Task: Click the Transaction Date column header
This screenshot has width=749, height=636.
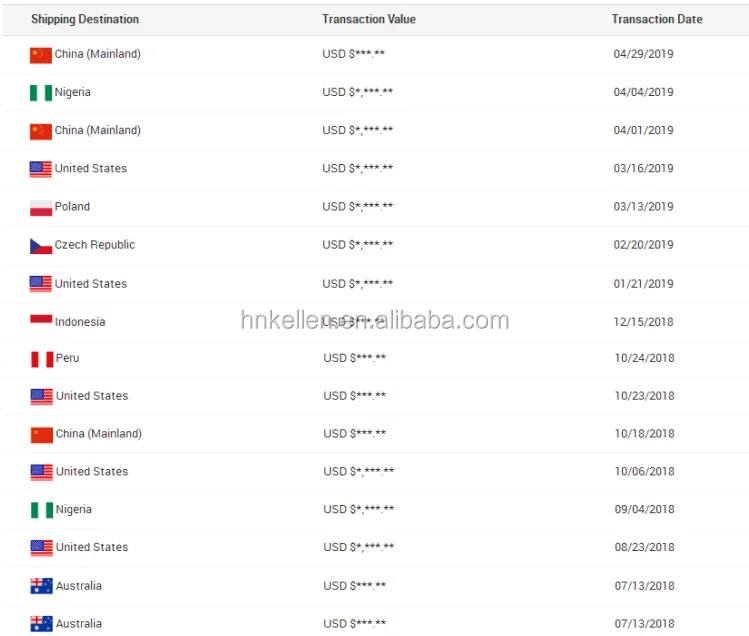Action: pyautogui.click(x=657, y=19)
